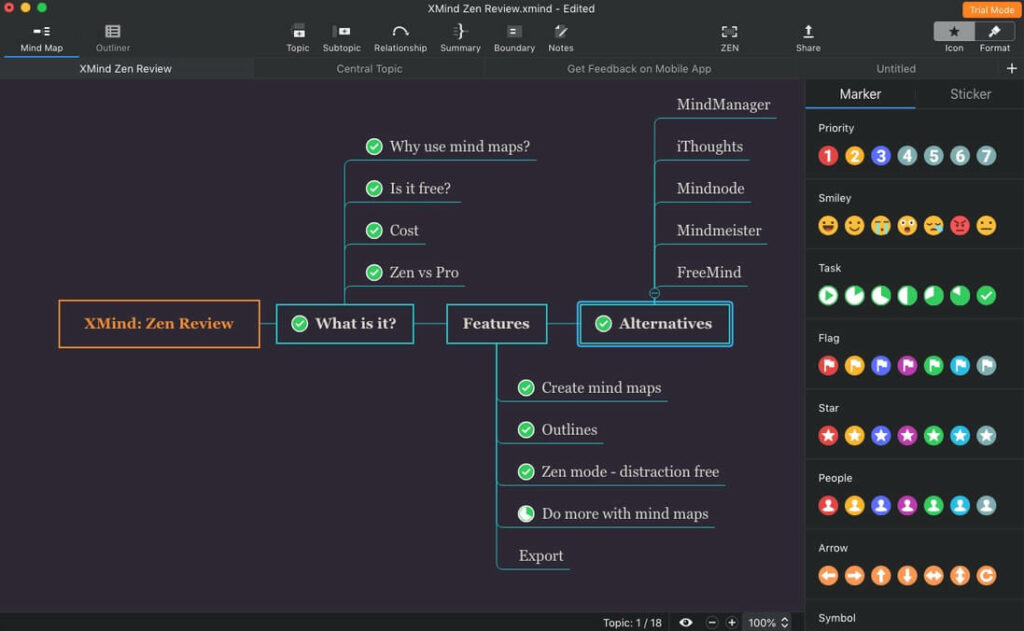The image size is (1024, 631).
Task: Apply Priority 1 marker
Action: tap(828, 155)
